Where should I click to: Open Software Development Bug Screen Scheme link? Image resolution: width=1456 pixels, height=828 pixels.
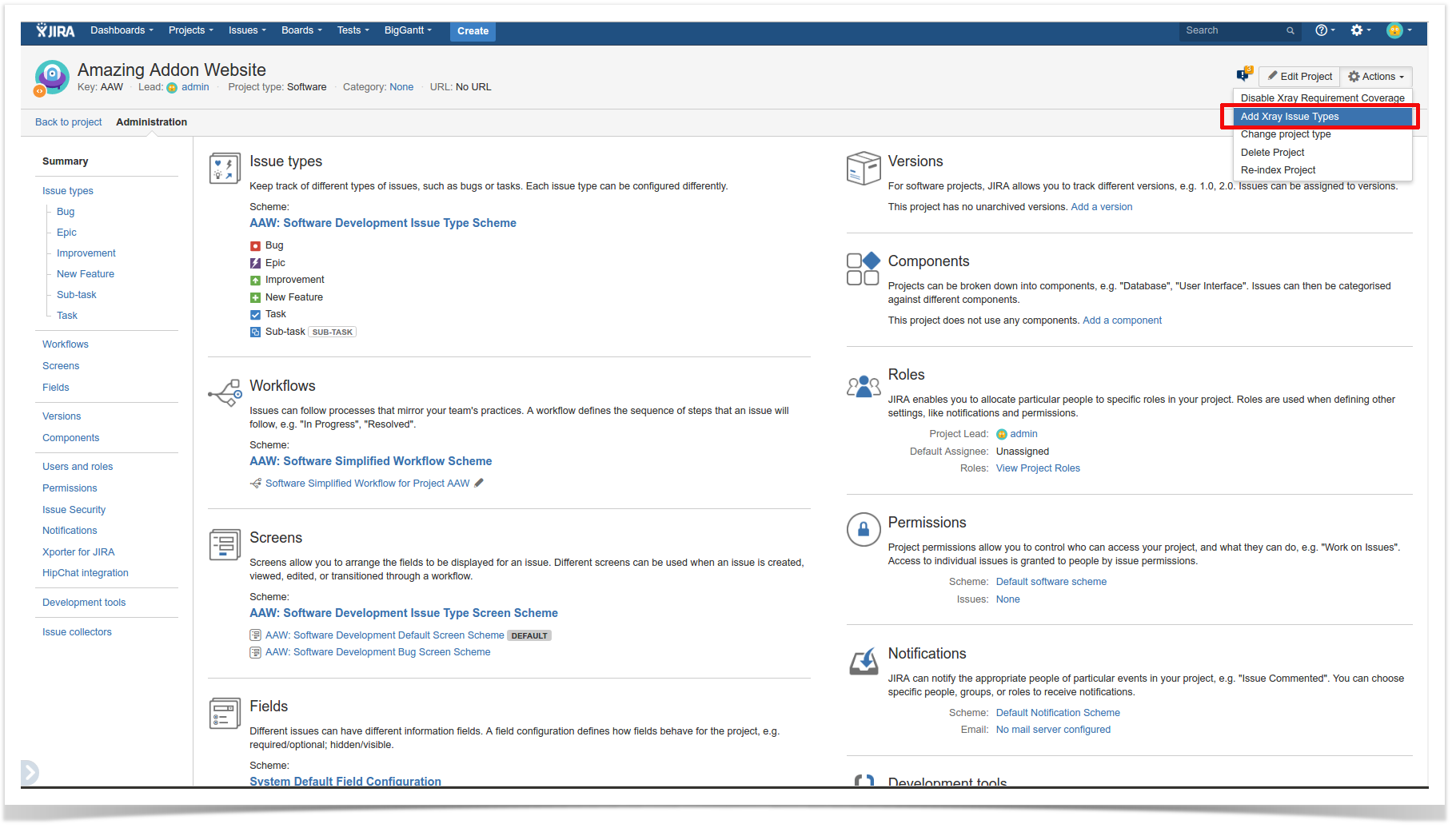(377, 652)
